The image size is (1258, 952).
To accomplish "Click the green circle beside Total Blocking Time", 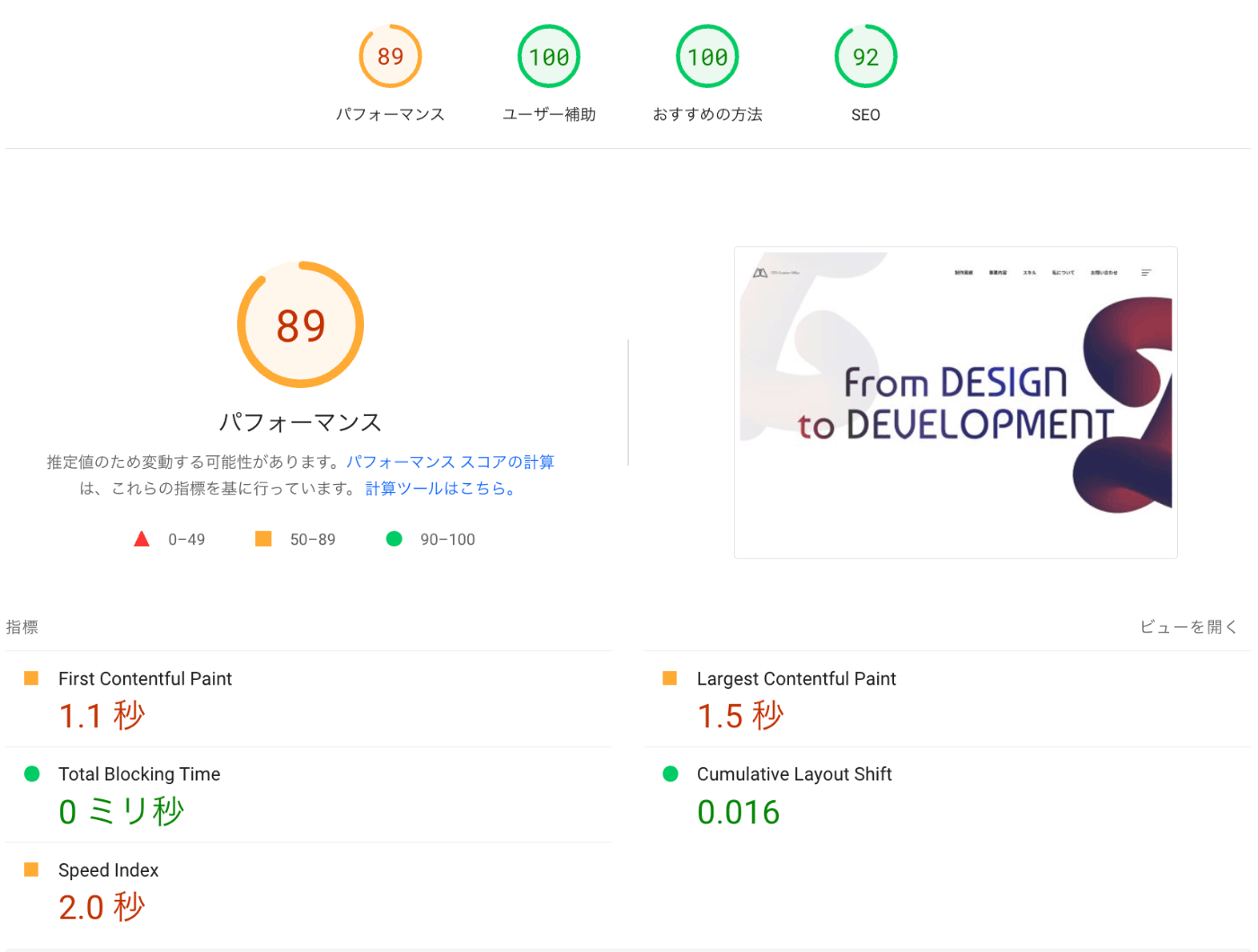I will pyautogui.click(x=31, y=773).
